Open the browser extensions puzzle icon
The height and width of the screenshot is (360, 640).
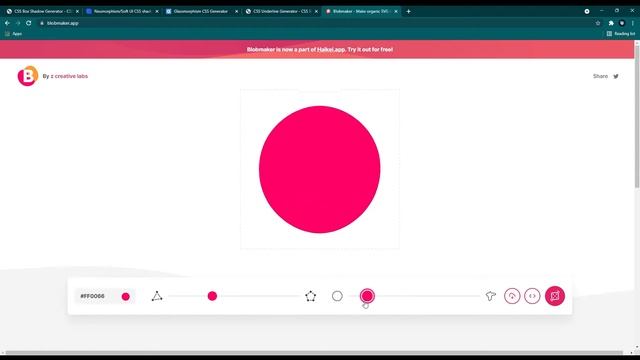pyautogui.click(x=611, y=23)
